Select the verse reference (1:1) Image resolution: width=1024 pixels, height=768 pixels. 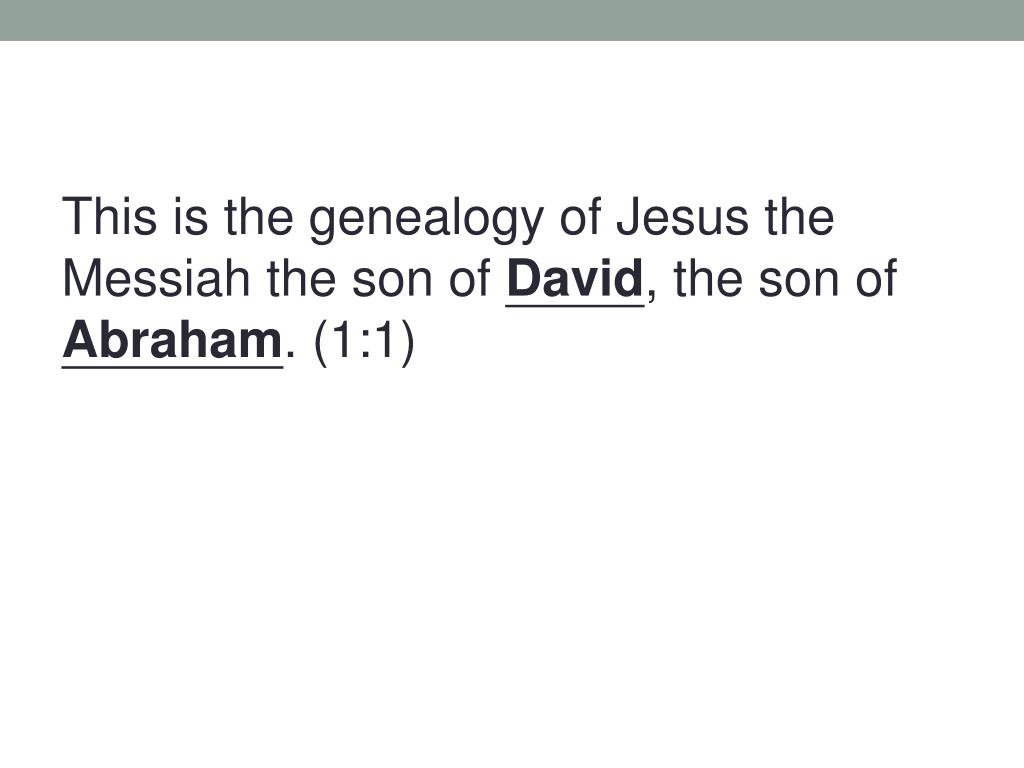[364, 342]
